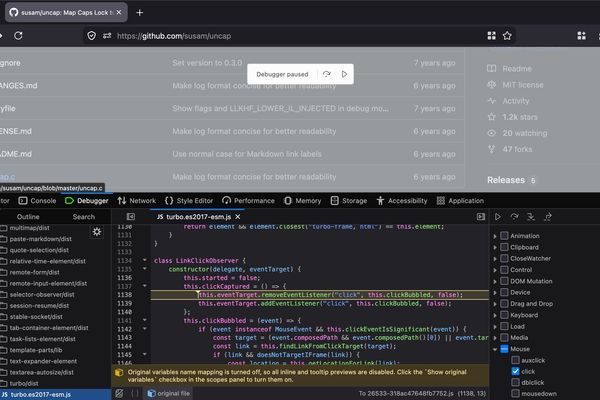Screen dimensions: 600x400
Task: Select the Debugger tab
Action: [87, 201]
